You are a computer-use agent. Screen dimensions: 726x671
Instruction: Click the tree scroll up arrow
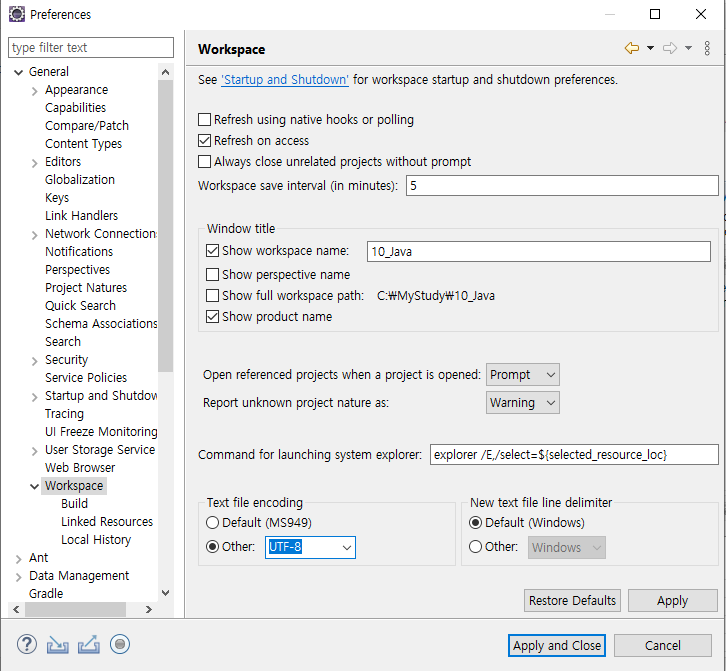(165, 72)
